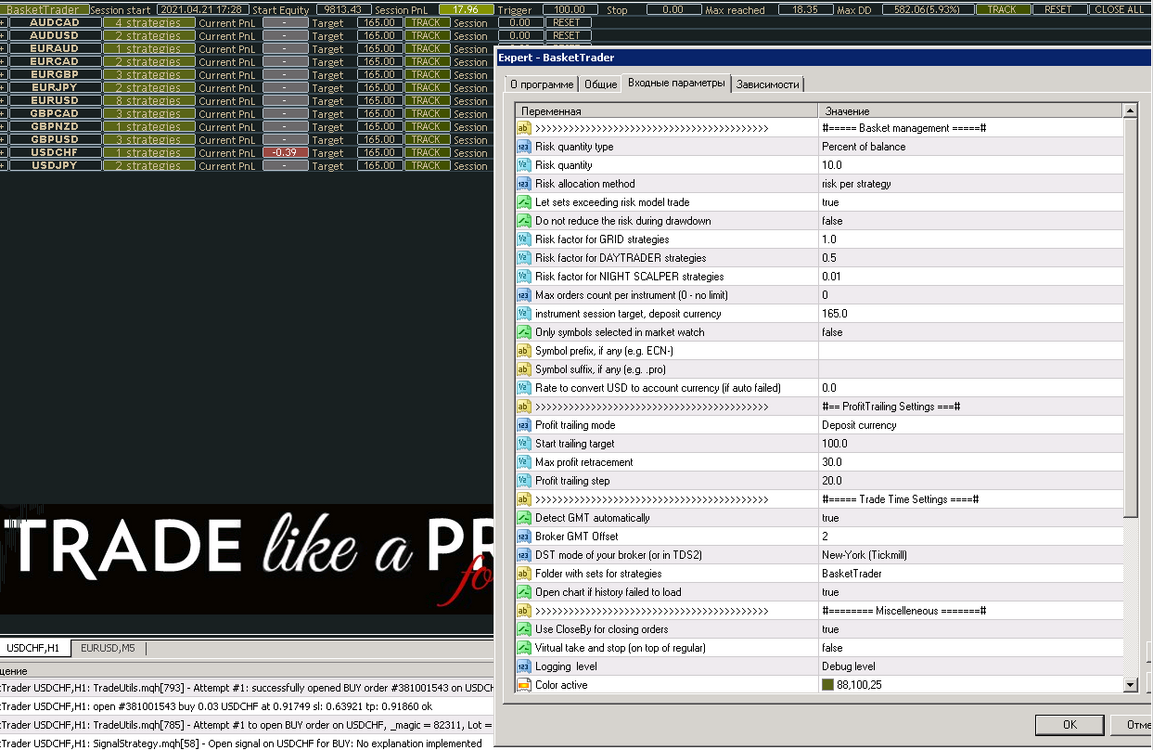Click the icon beside Risk quantity row

point(524,165)
